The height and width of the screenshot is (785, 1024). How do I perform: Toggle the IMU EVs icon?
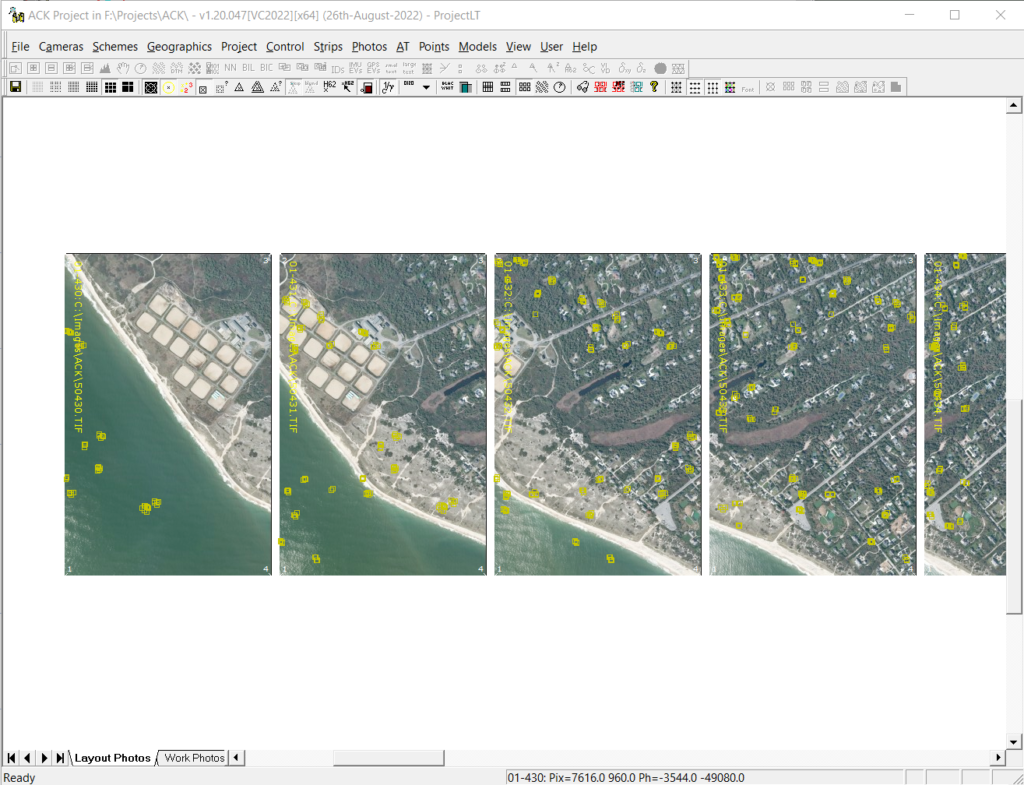click(355, 68)
